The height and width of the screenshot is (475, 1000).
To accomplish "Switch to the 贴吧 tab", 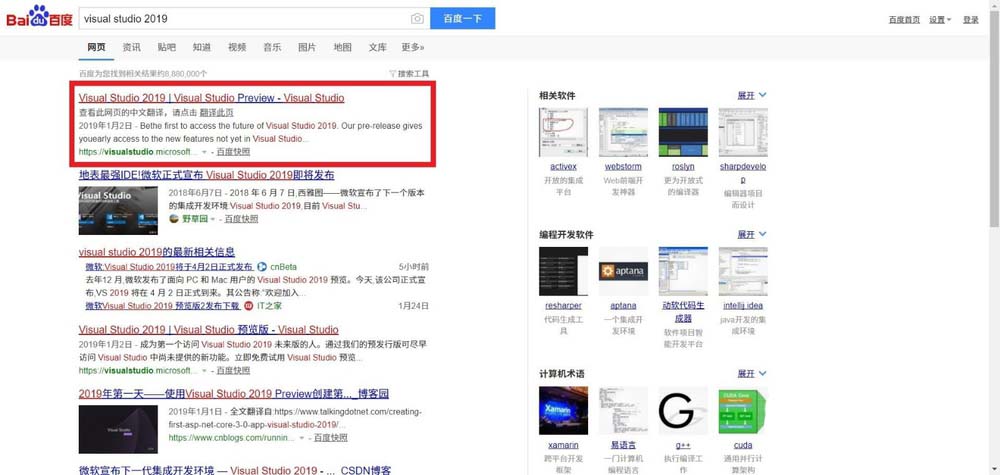I will click(x=166, y=47).
